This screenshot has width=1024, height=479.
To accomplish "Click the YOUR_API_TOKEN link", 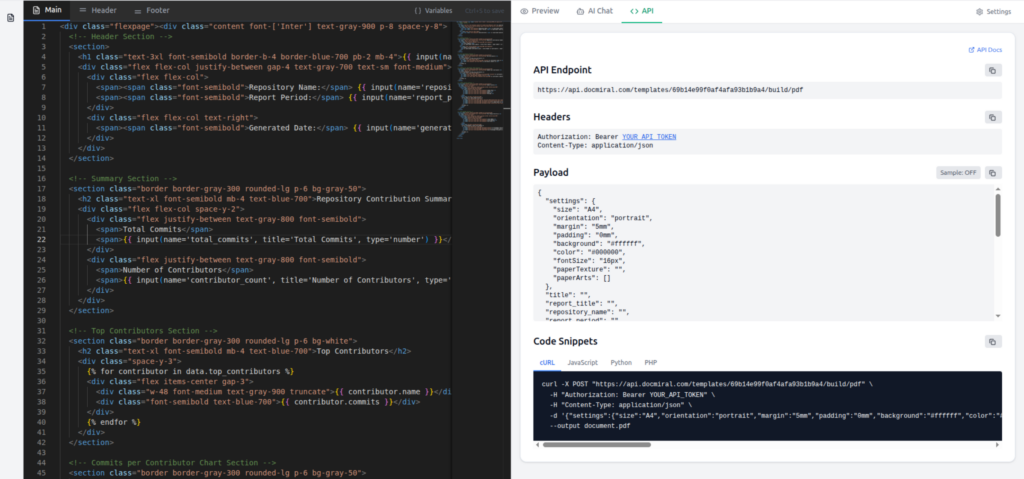I will click(648, 137).
